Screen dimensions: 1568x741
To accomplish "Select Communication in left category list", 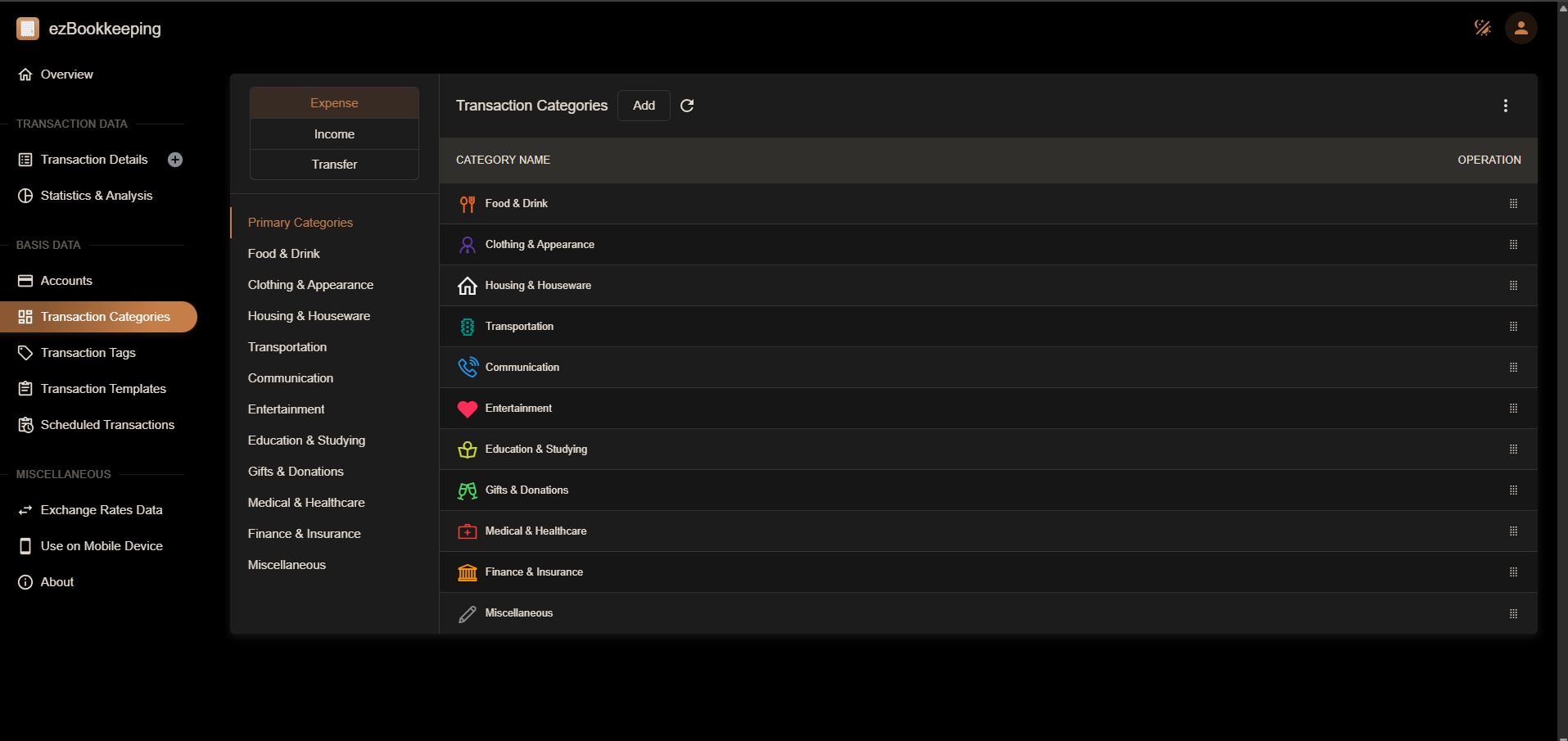I will click(x=334, y=378).
